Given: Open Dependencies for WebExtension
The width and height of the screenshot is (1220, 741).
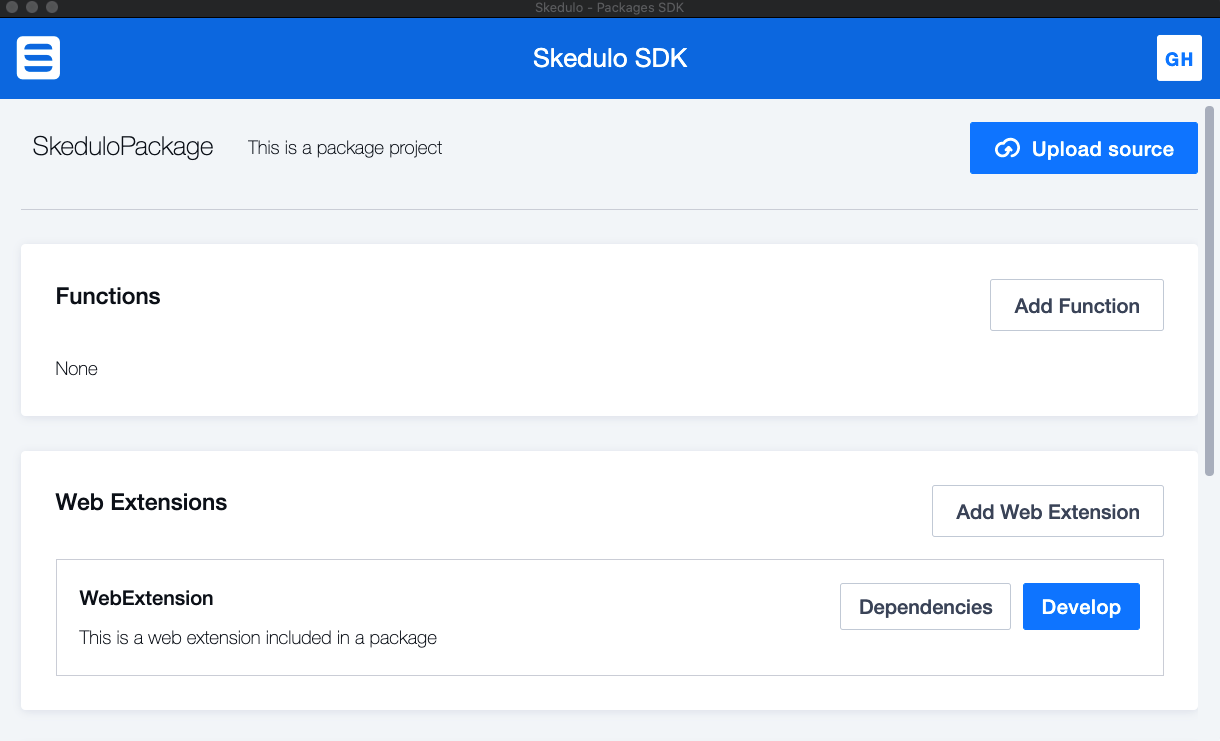Looking at the screenshot, I should tap(925, 606).
